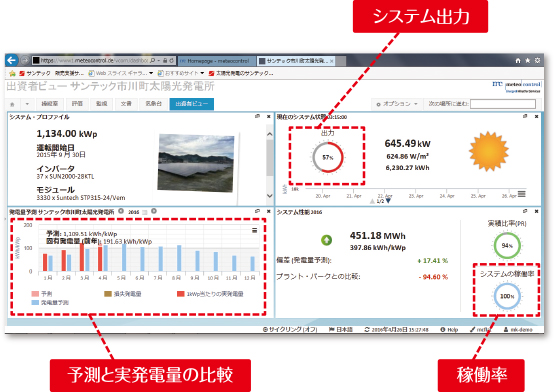Click the 94% performance ratio gauge
This screenshot has height=392, width=556.
click(507, 245)
